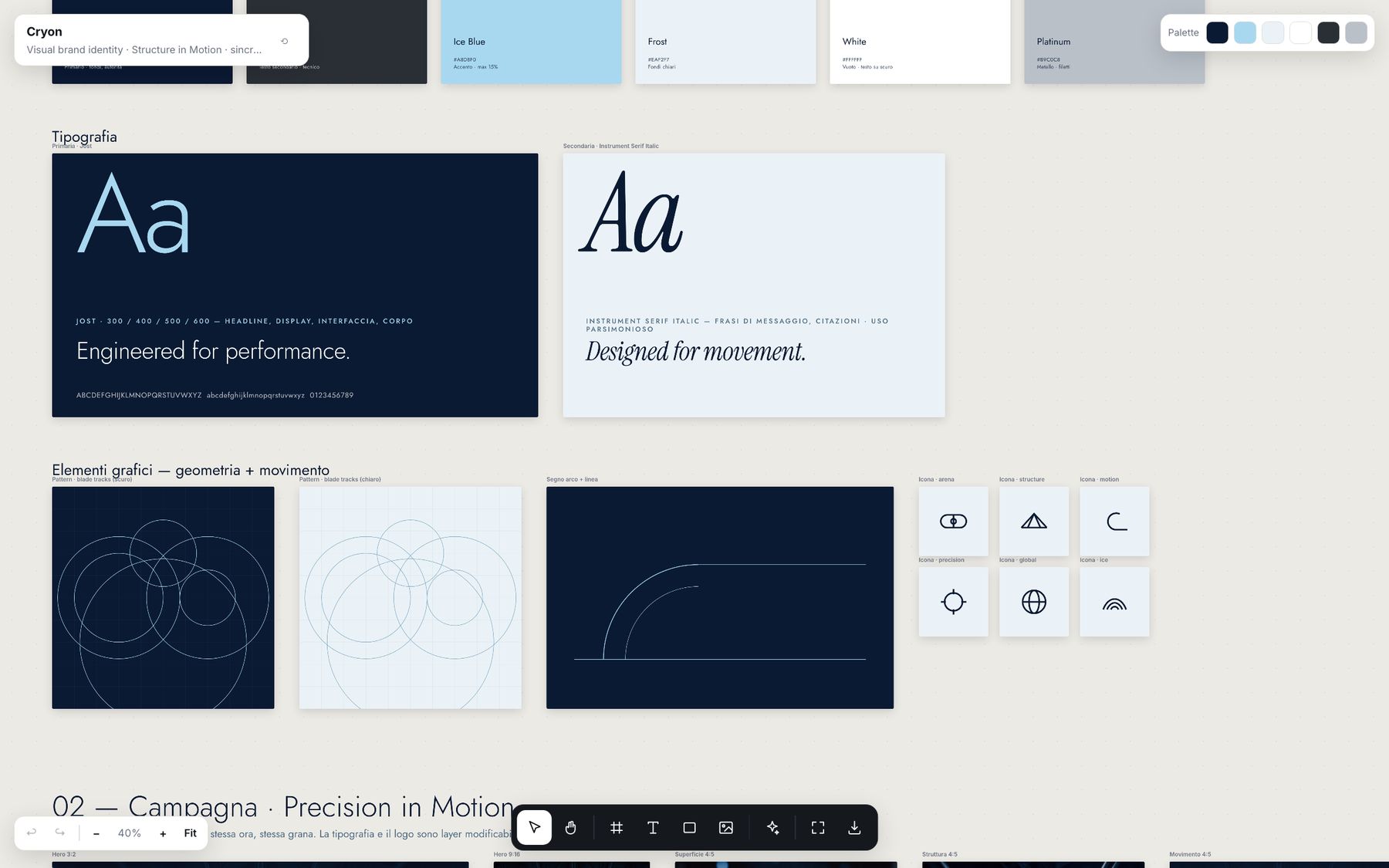
Task: Open the AI sparkle generate tool
Action: click(772, 828)
